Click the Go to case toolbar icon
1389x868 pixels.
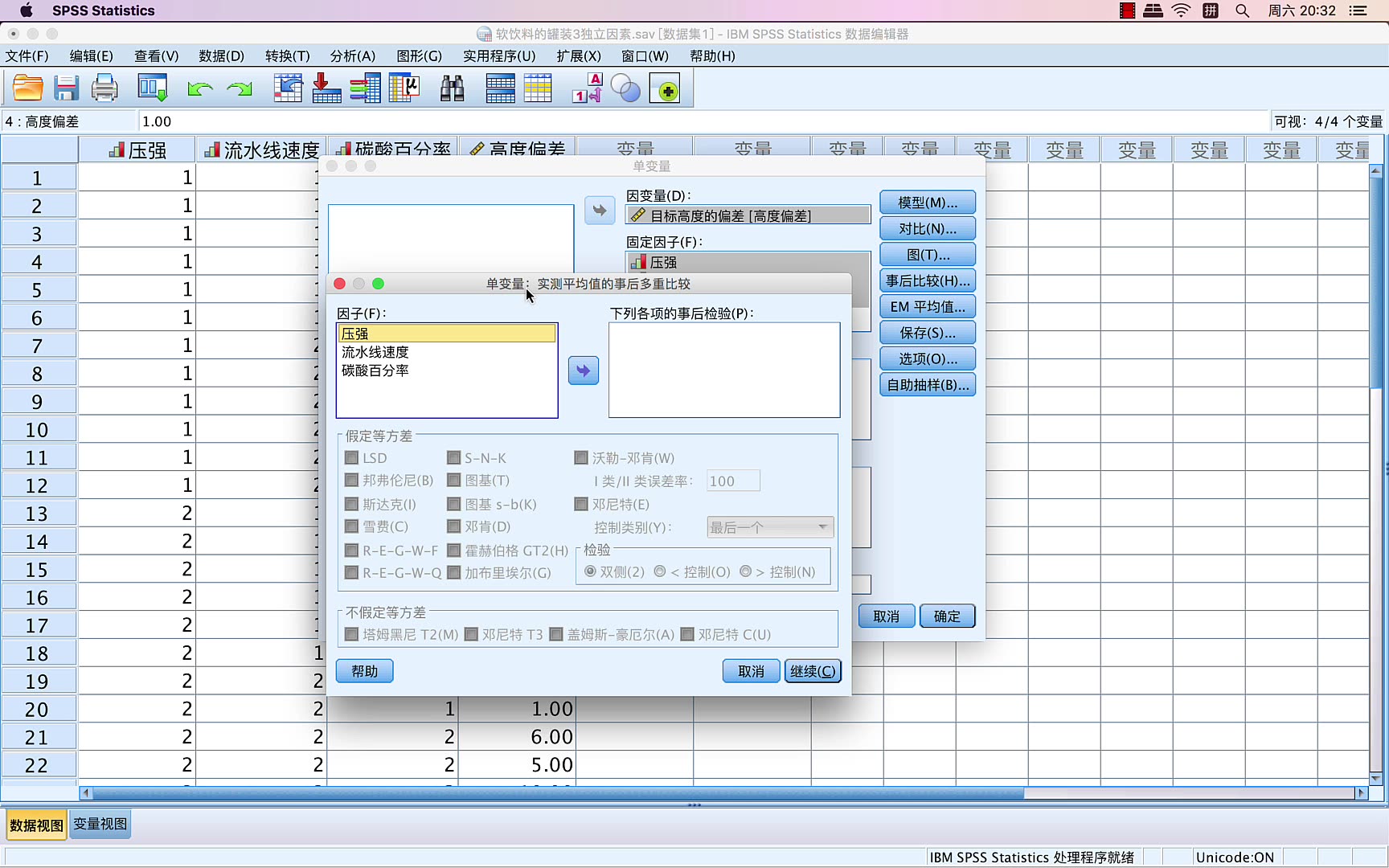coord(288,88)
